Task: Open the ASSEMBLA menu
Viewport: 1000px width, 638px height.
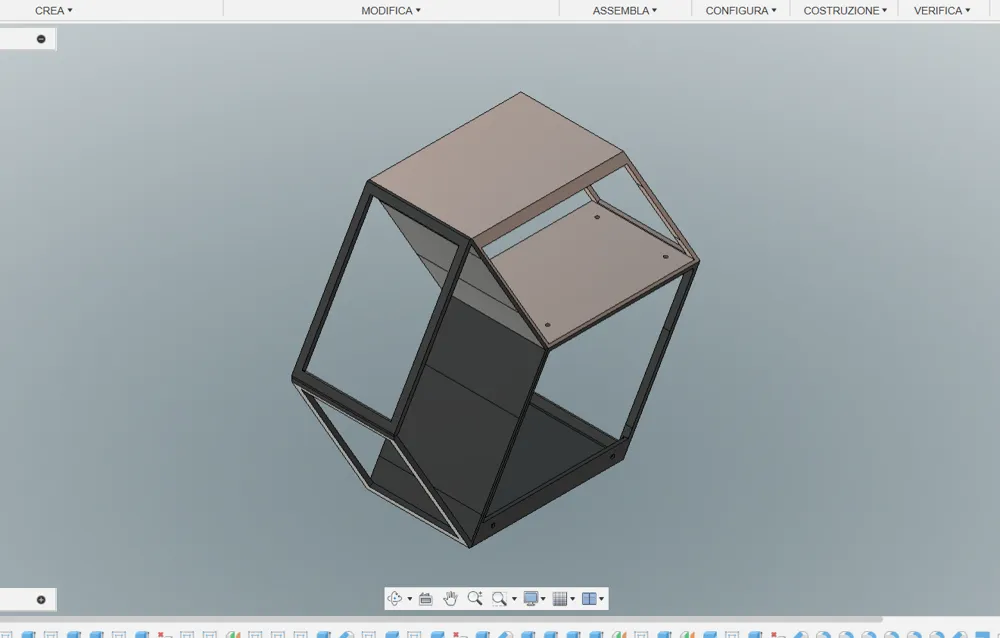Action: tap(624, 10)
